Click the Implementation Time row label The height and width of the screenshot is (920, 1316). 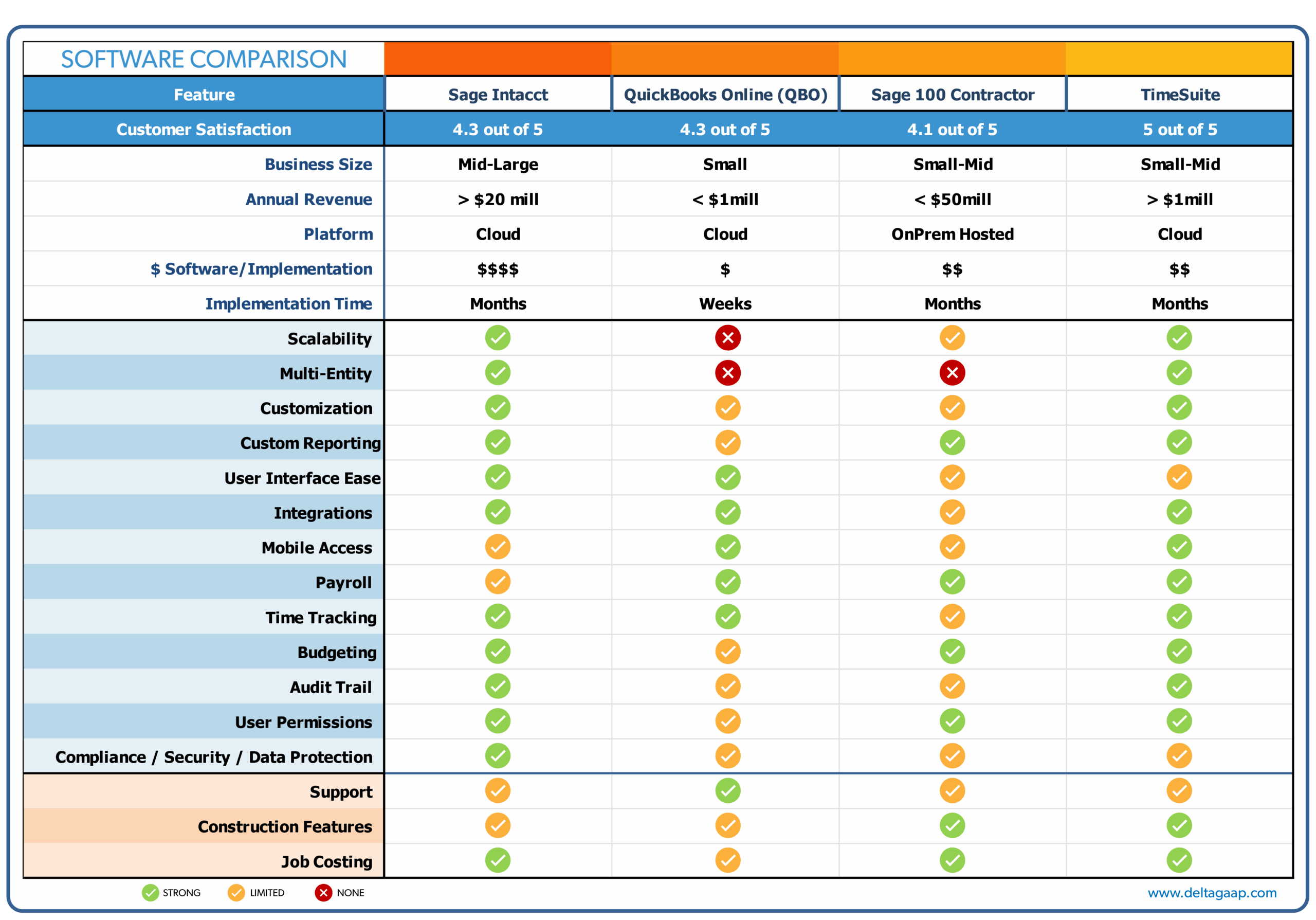coord(289,304)
